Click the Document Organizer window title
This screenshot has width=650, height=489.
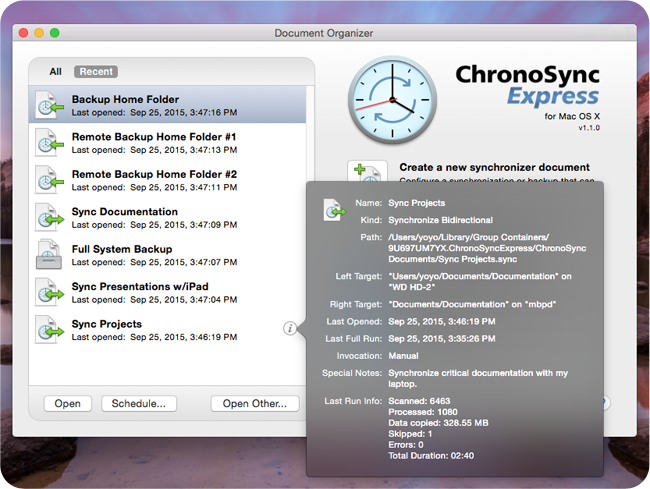point(324,33)
